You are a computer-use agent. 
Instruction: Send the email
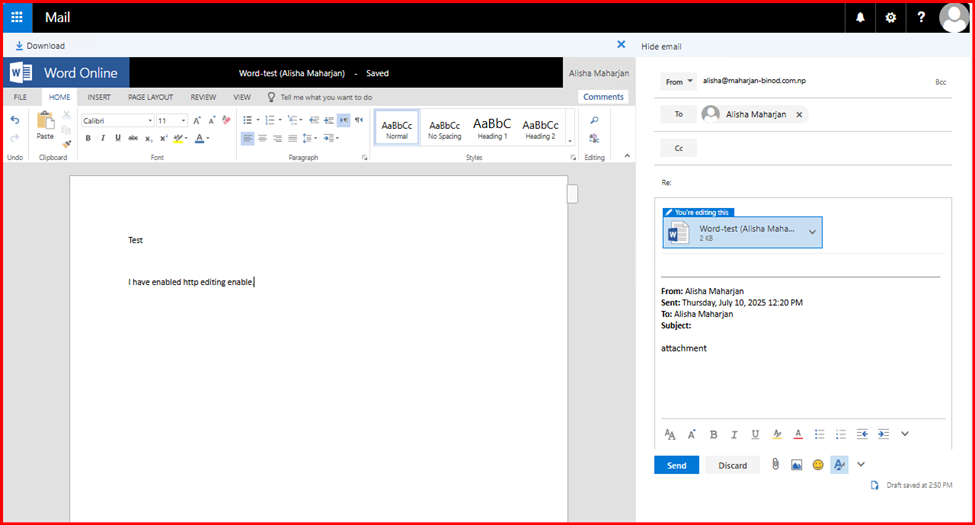(676, 465)
